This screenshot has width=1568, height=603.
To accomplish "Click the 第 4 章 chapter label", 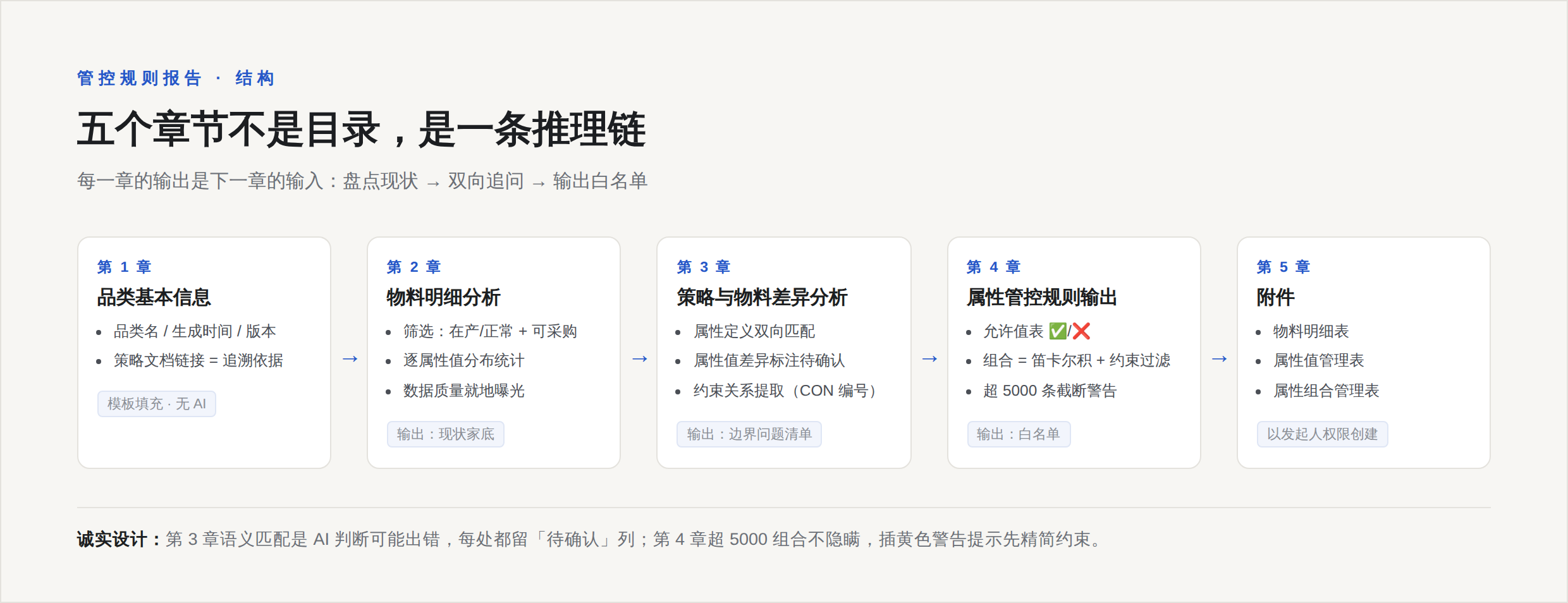I will click(x=994, y=267).
